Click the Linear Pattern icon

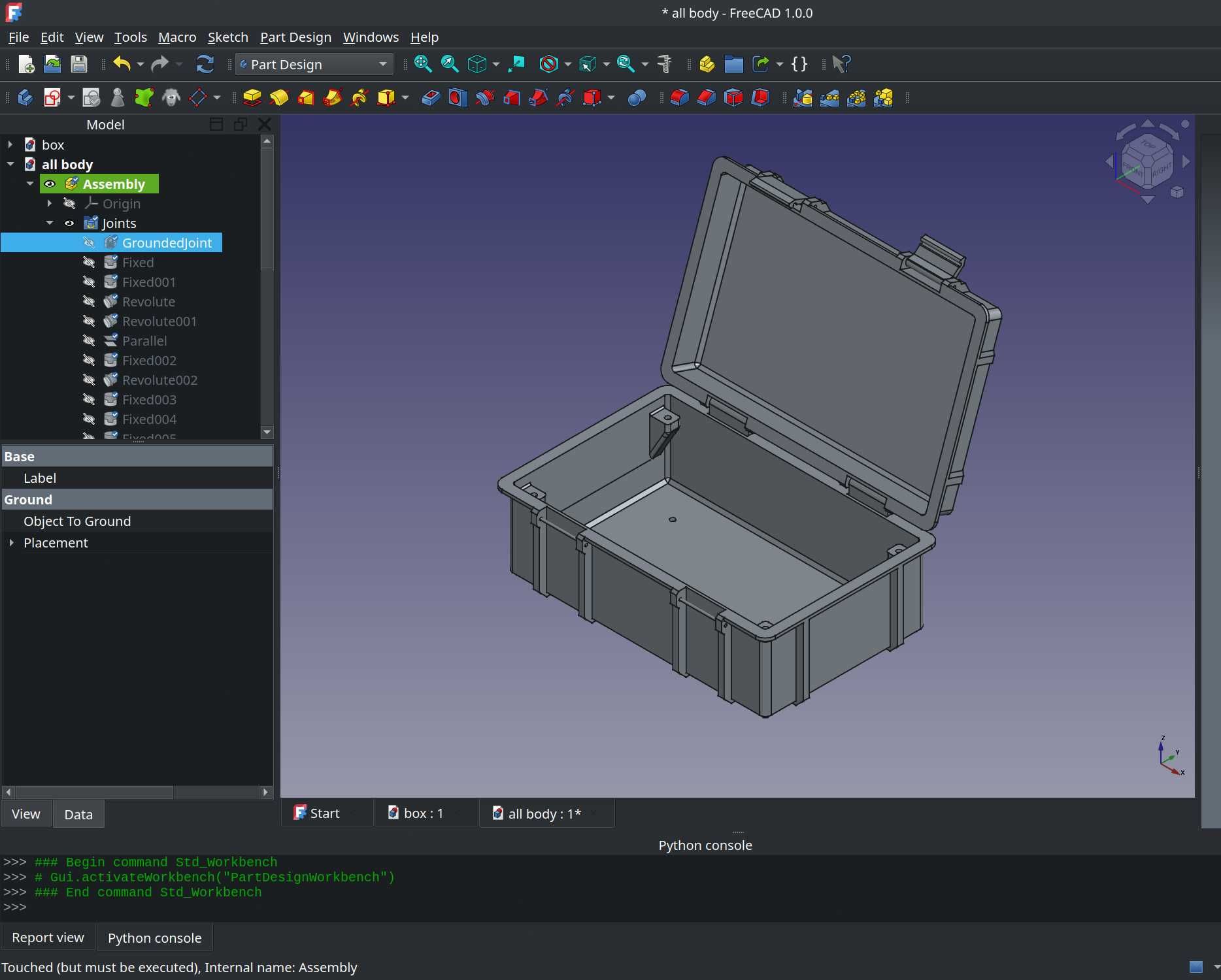(829, 98)
